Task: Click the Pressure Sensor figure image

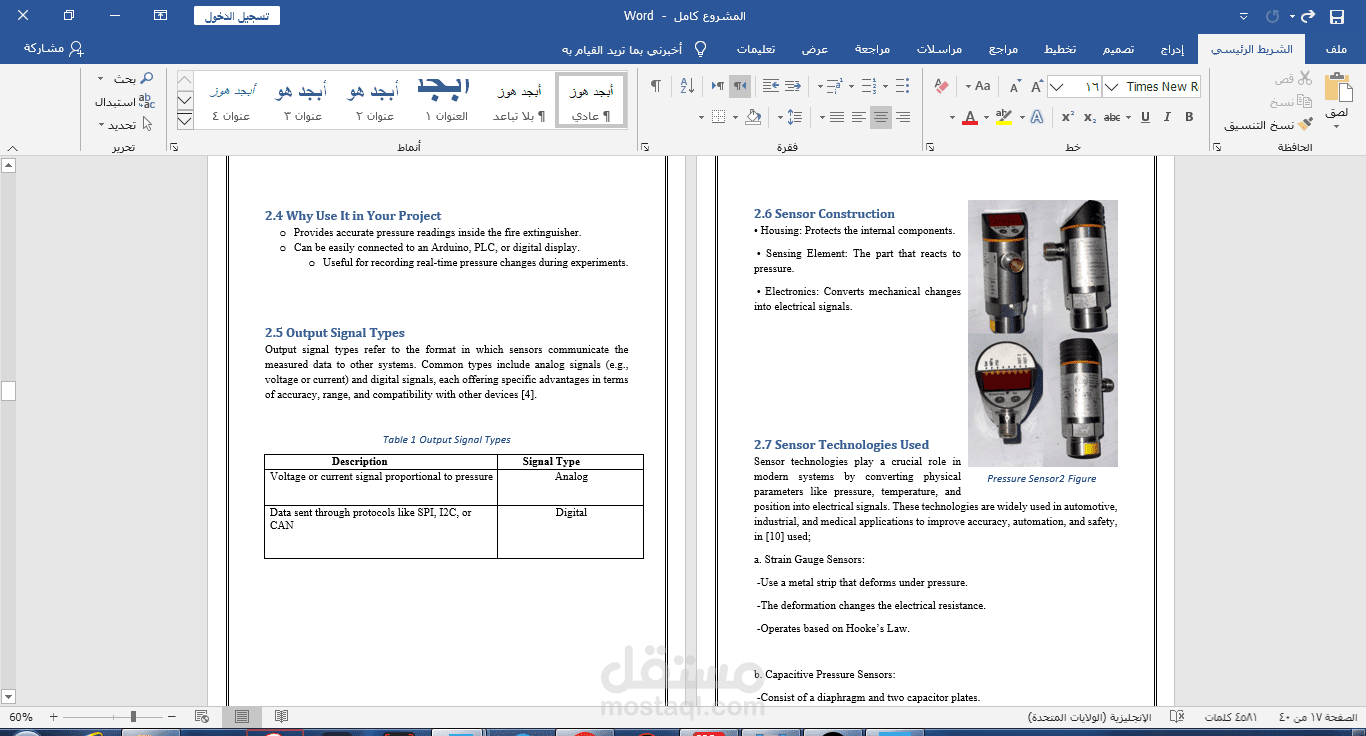Action: tap(1042, 333)
